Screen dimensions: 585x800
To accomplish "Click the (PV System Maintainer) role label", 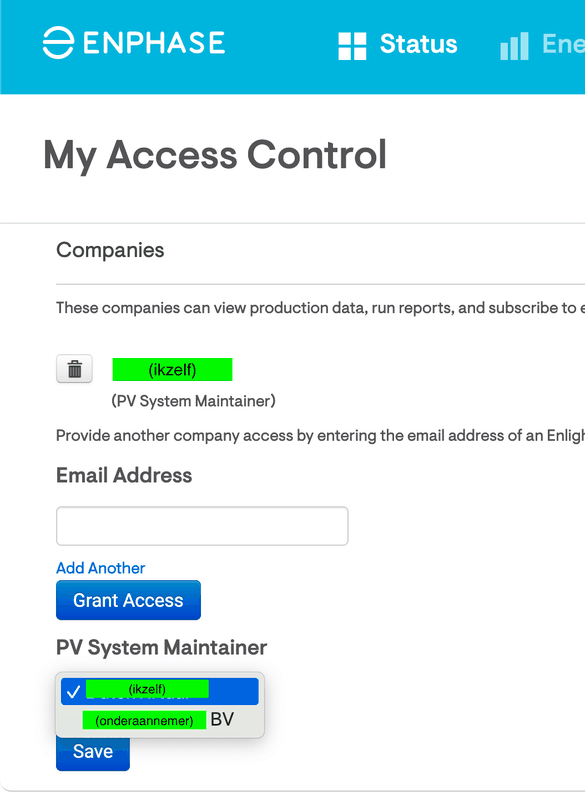I will (193, 401).
